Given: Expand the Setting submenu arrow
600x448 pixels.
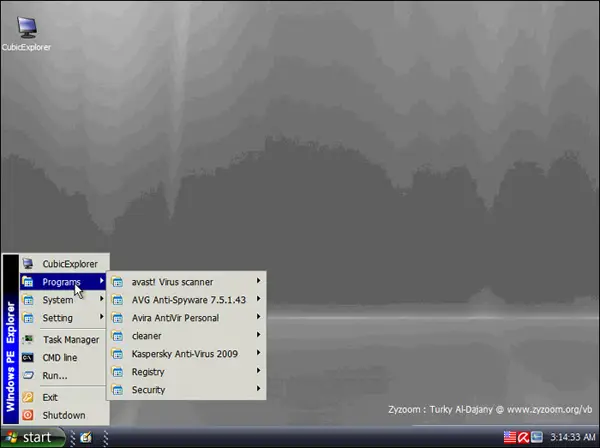Looking at the screenshot, I should [101, 316].
